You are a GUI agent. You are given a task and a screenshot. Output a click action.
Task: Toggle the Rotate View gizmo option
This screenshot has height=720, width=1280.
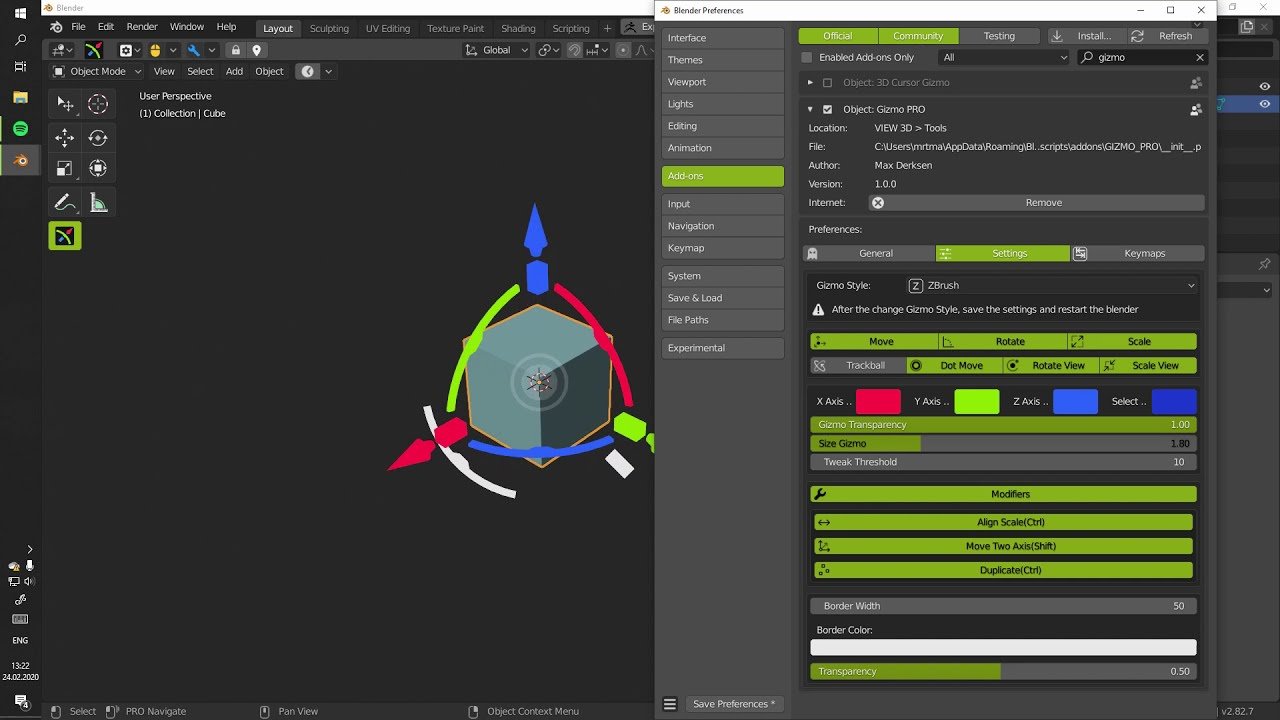click(x=1051, y=366)
